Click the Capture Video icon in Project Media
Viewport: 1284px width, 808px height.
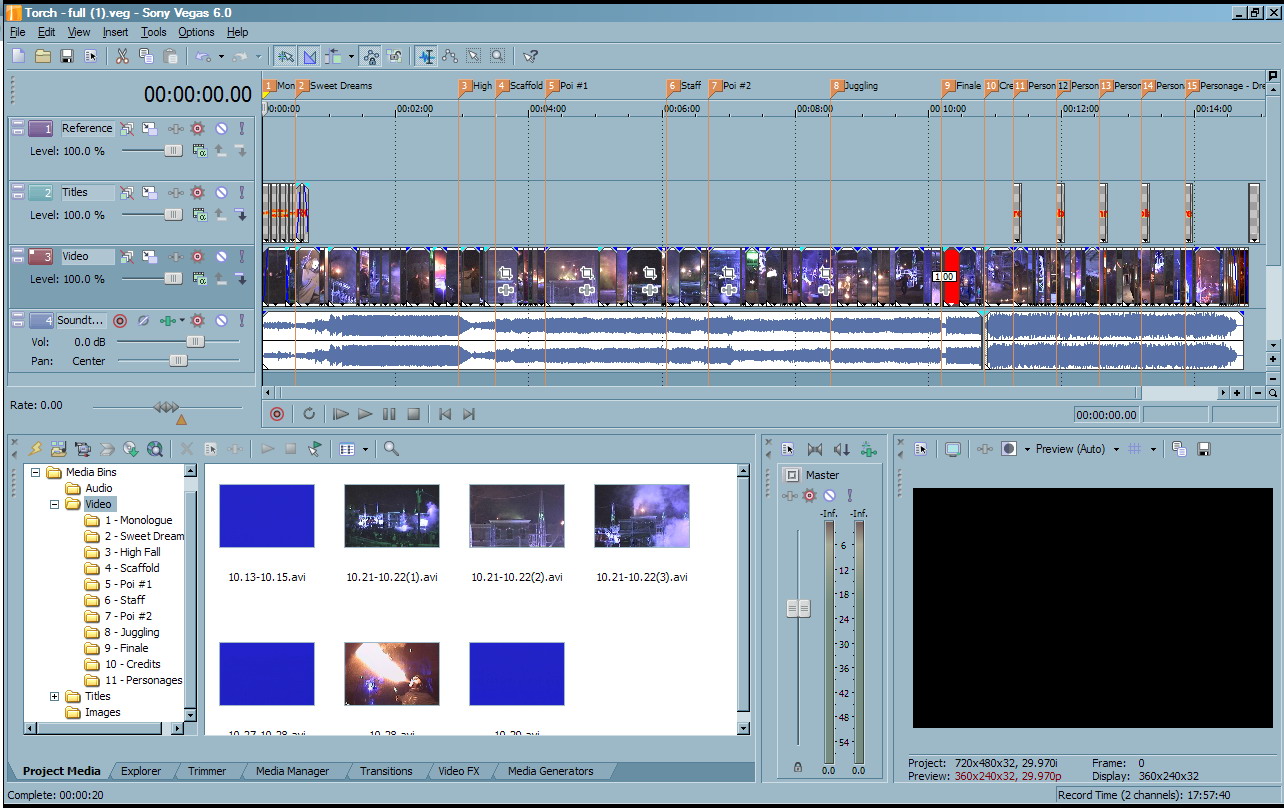pyautogui.click(x=82, y=450)
